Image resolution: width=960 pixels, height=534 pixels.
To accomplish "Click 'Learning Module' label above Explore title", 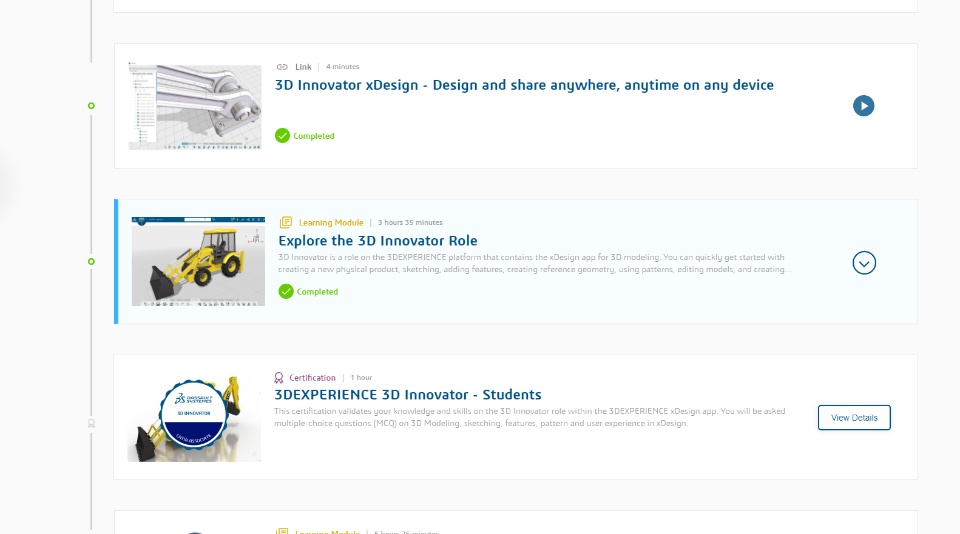I will coord(331,223).
